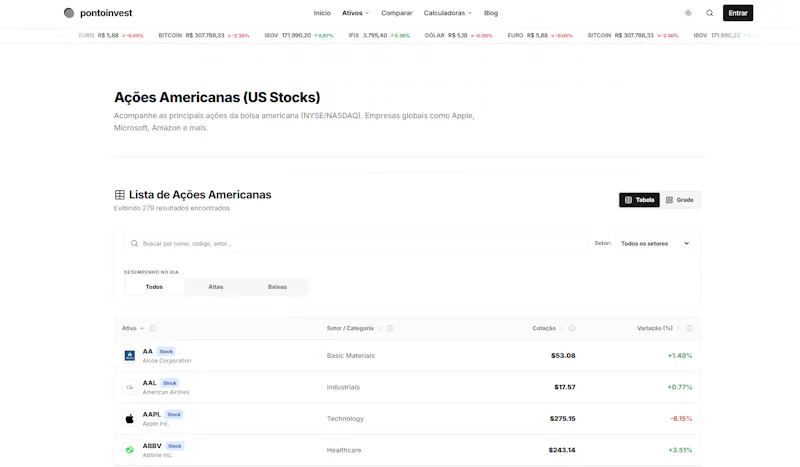
Task: Click the $17.57 price cell
Action: 565,387
